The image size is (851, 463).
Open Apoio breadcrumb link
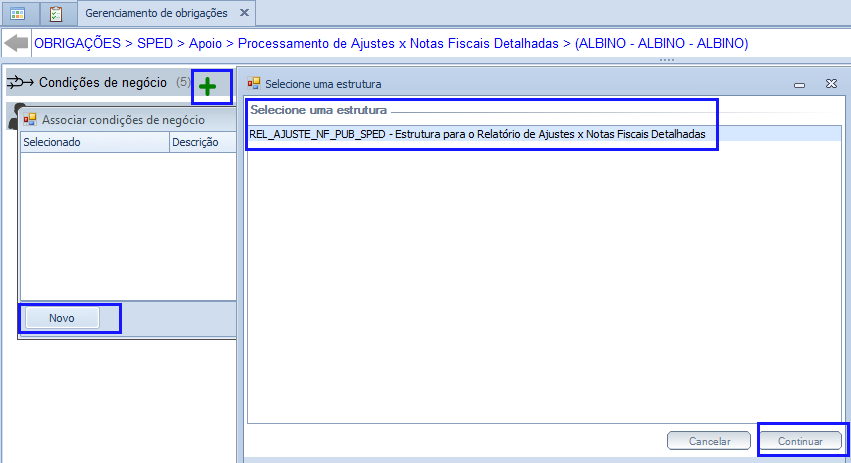[205, 43]
